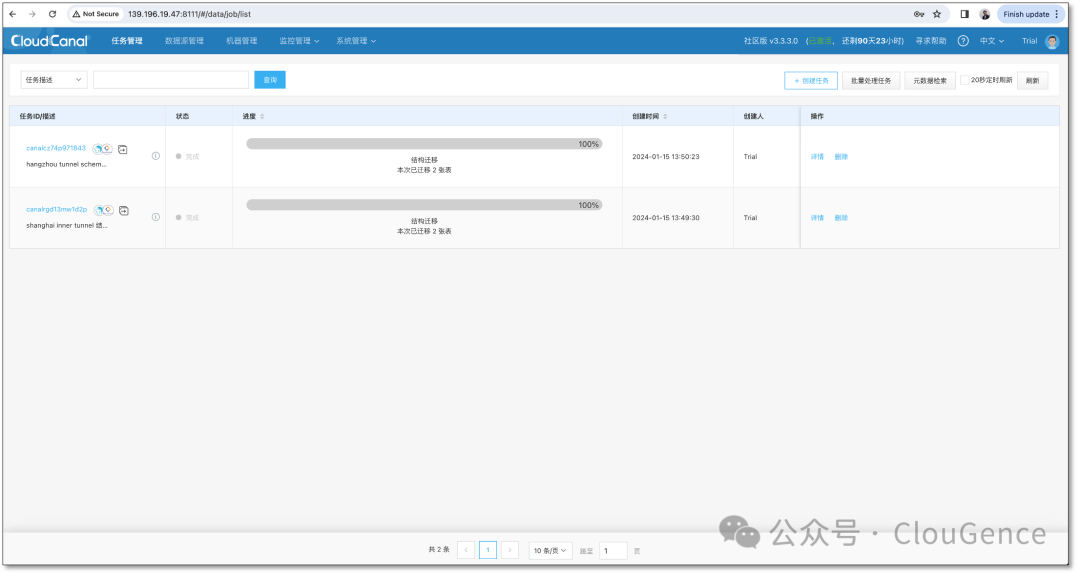Open the 监控管理 menu
This screenshot has height=576, width=1080.
(x=298, y=41)
